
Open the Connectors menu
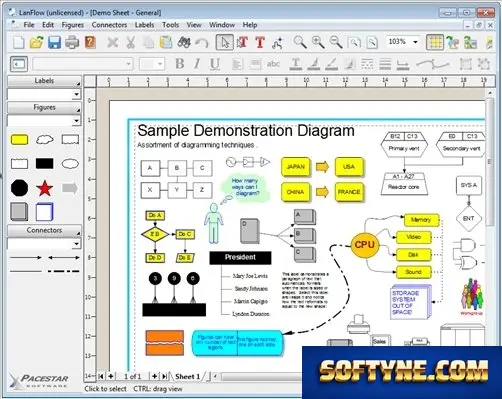pyautogui.click(x=109, y=25)
